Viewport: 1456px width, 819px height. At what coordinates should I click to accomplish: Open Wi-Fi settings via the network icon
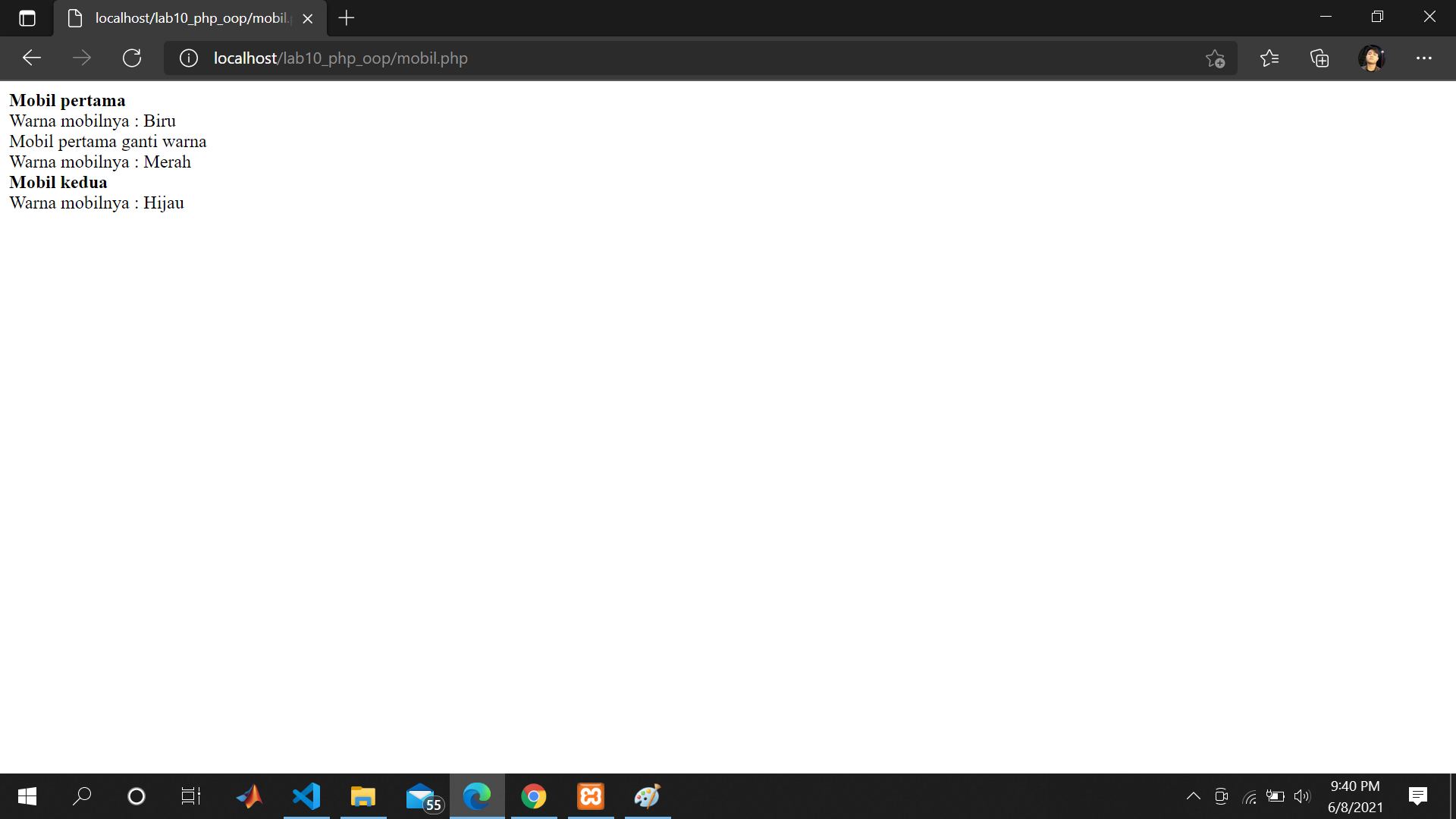[1250, 795]
